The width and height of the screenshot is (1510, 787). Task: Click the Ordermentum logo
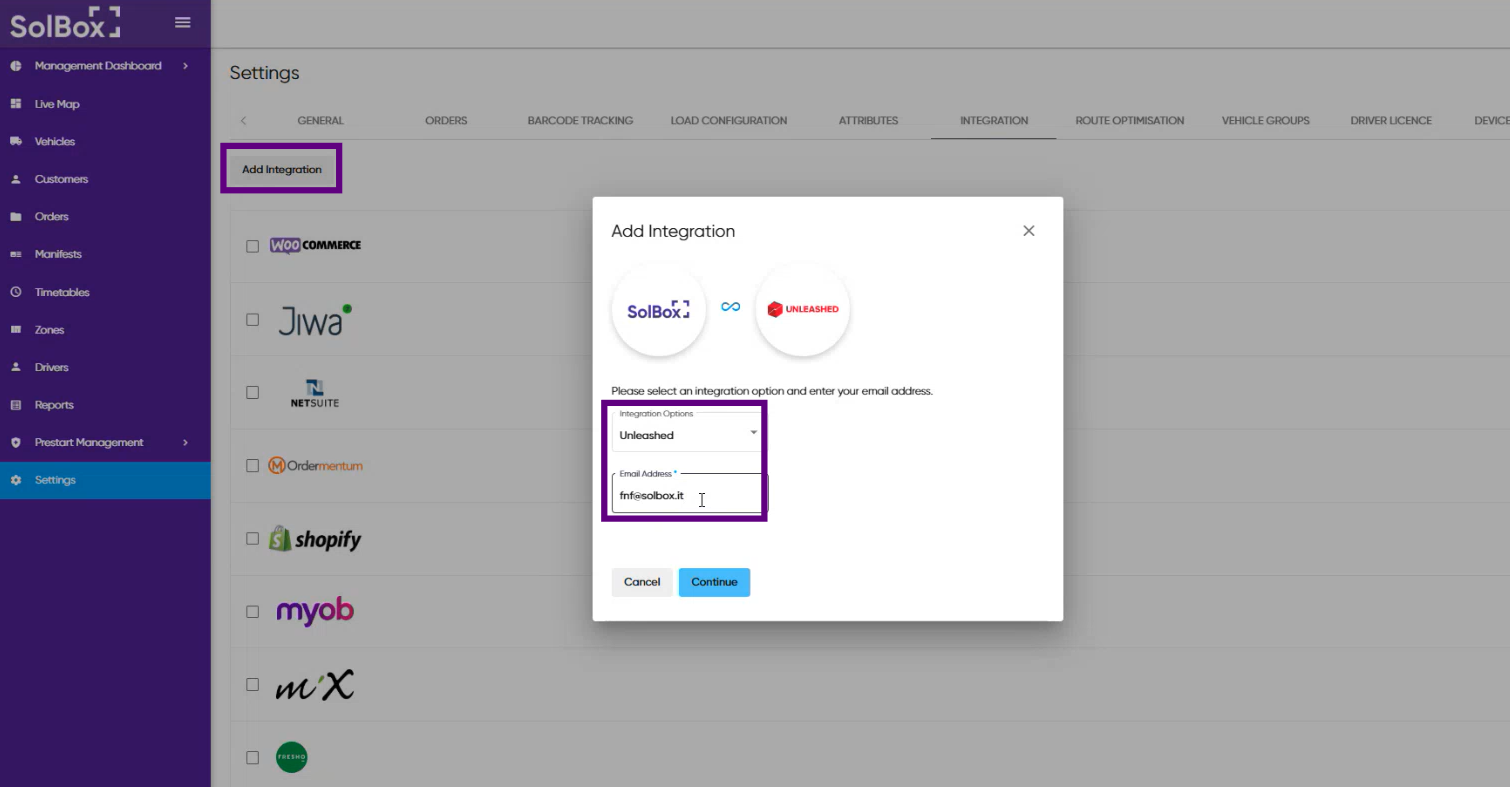pos(315,466)
